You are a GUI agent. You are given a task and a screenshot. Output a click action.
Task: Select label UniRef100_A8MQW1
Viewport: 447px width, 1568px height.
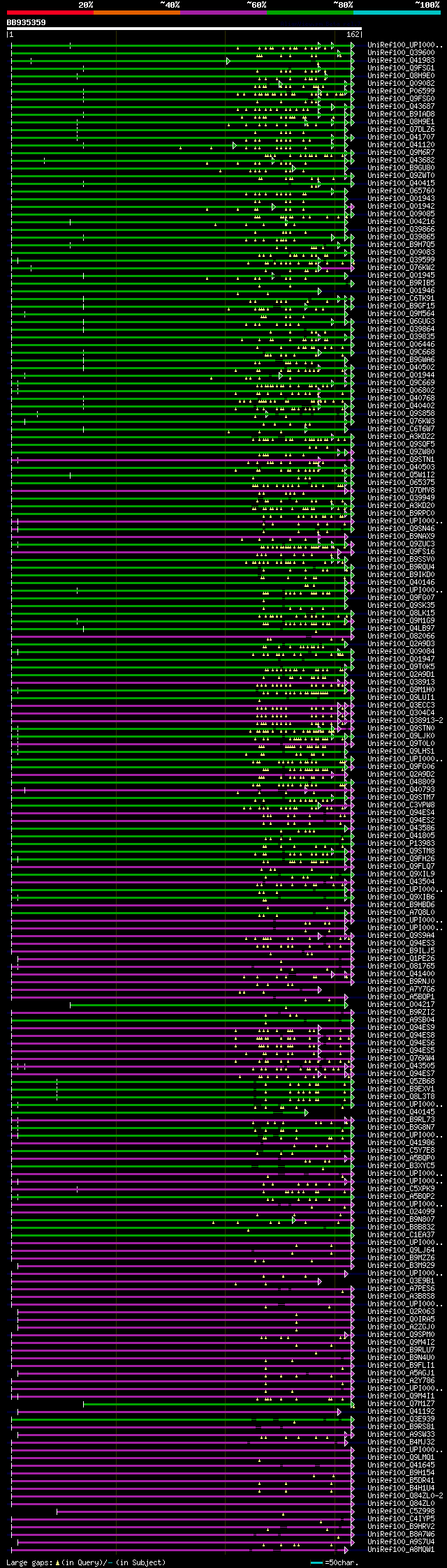tap(401, 1550)
